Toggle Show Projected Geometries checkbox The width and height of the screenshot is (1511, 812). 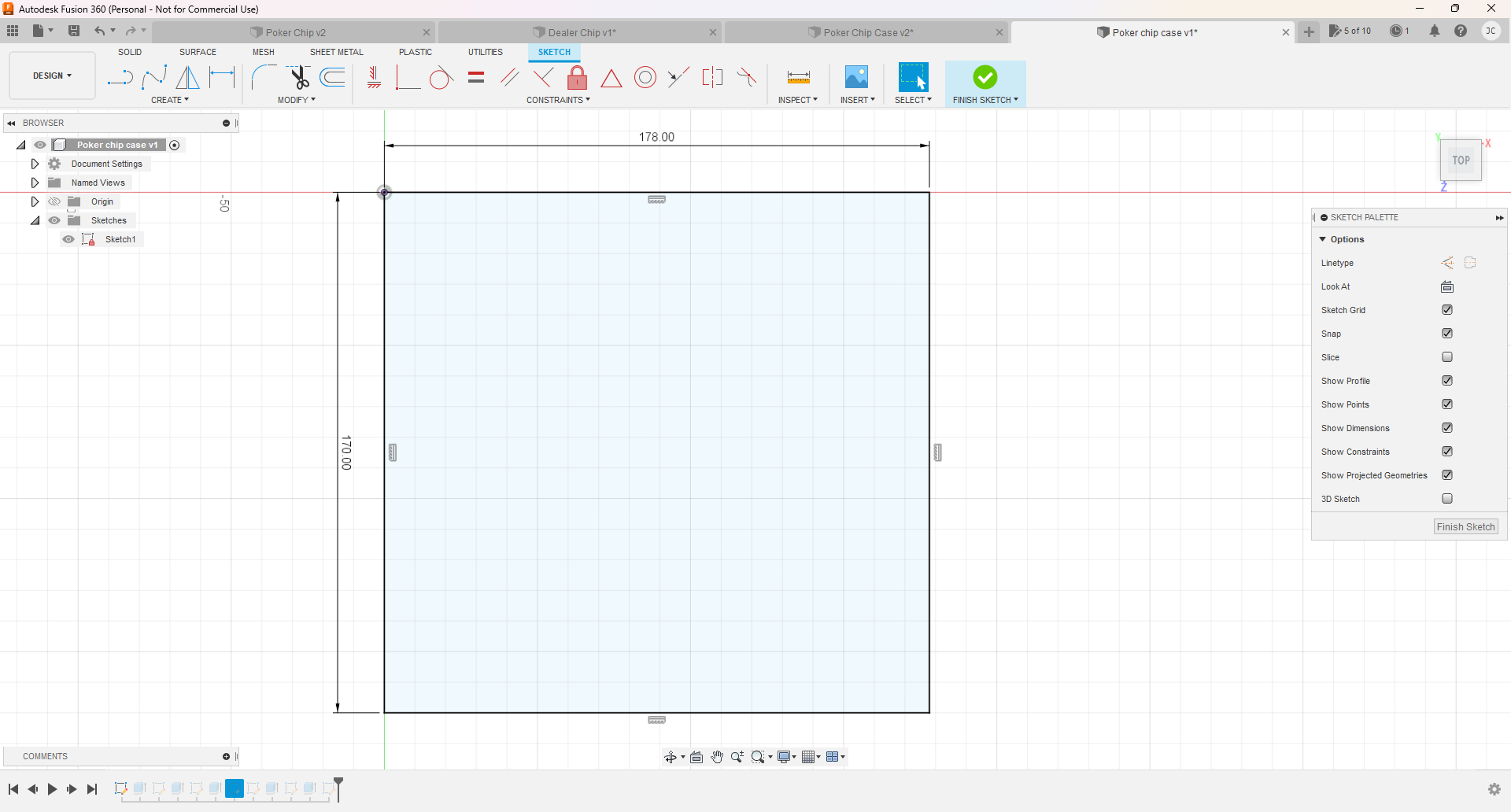tap(1447, 475)
